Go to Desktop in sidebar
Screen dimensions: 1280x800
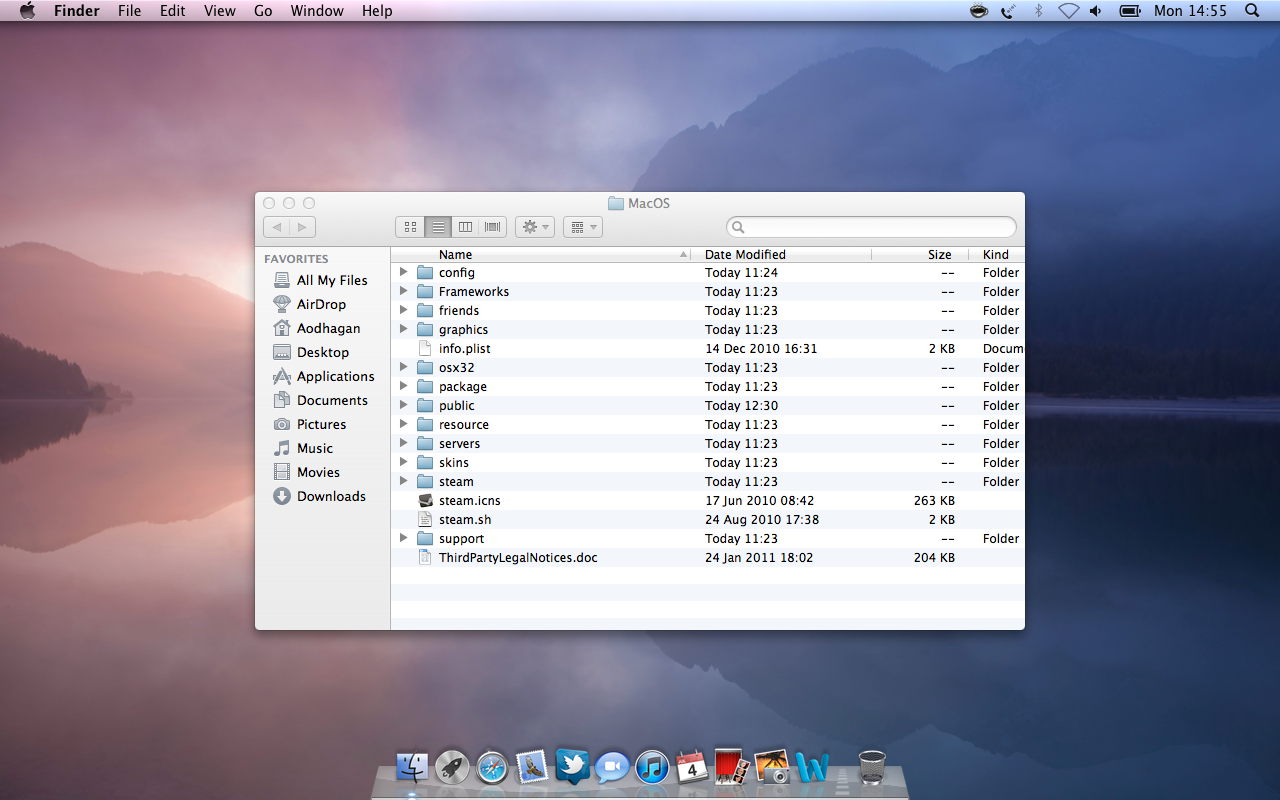point(311,352)
